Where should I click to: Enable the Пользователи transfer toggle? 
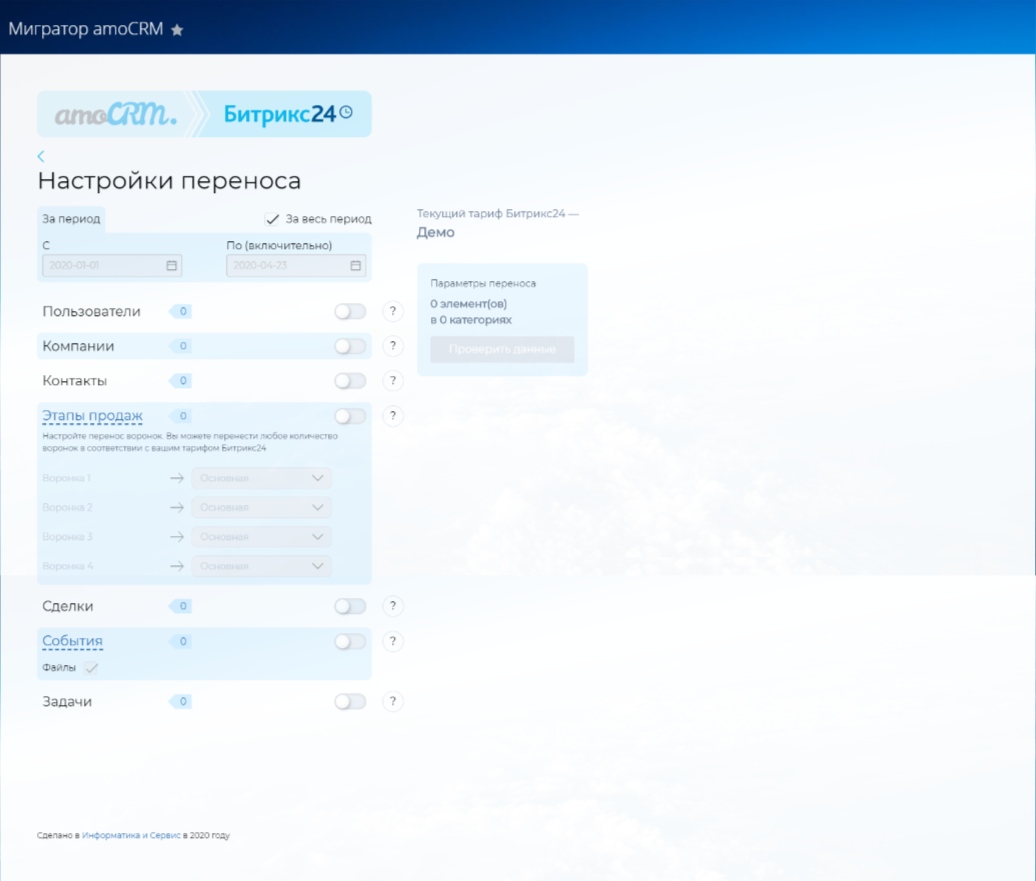coord(350,312)
